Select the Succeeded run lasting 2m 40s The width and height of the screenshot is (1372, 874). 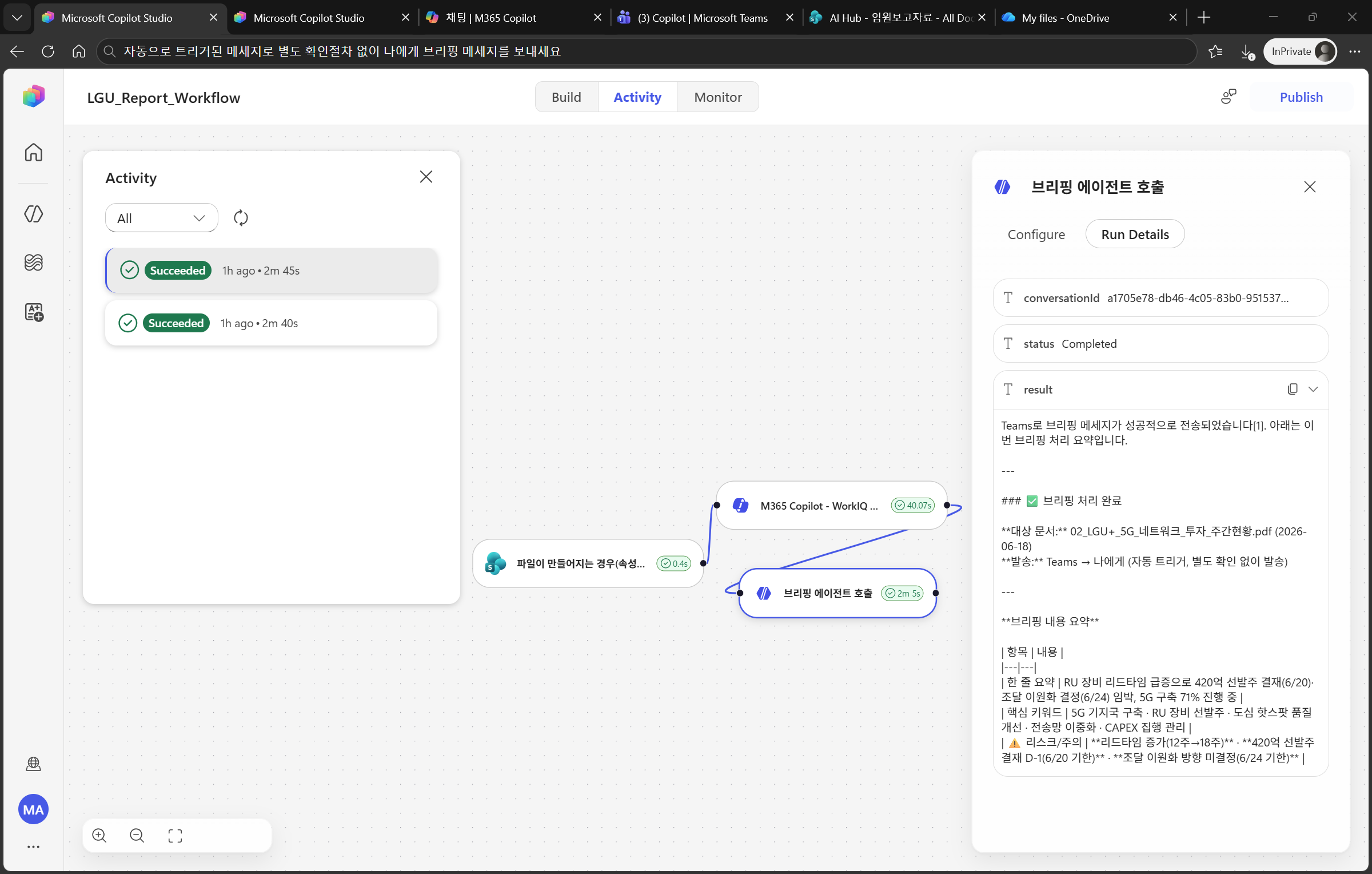[x=272, y=323]
